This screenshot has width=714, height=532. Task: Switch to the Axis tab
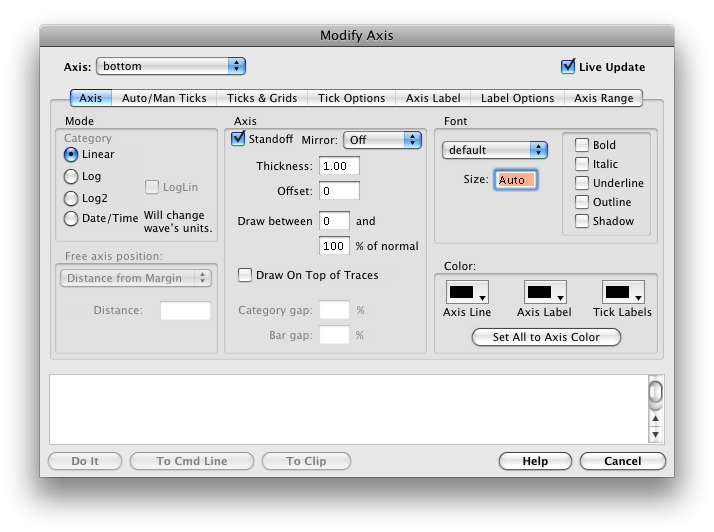pos(91,98)
